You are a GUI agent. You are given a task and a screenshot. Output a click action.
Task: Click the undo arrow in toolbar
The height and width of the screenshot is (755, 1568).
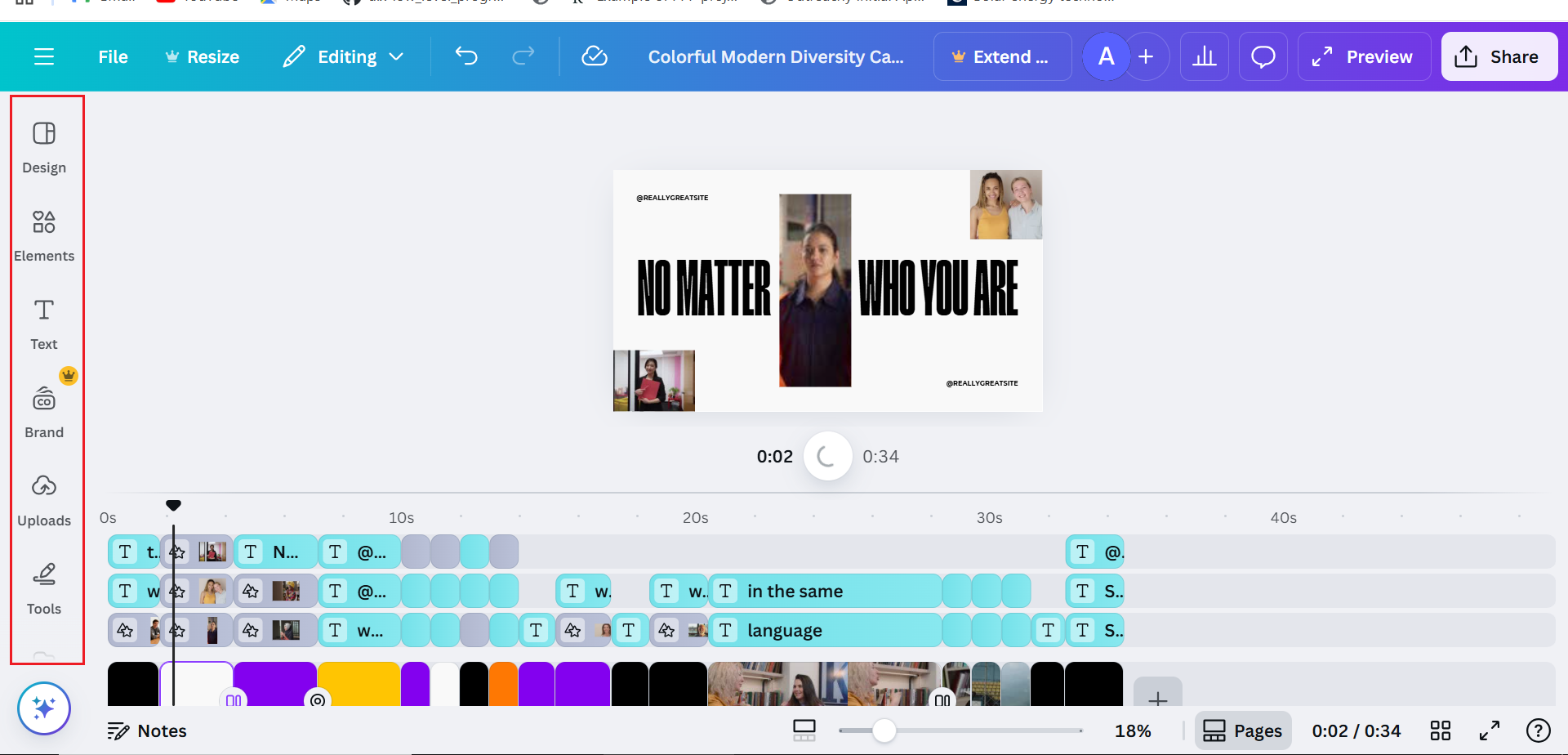coord(466,56)
